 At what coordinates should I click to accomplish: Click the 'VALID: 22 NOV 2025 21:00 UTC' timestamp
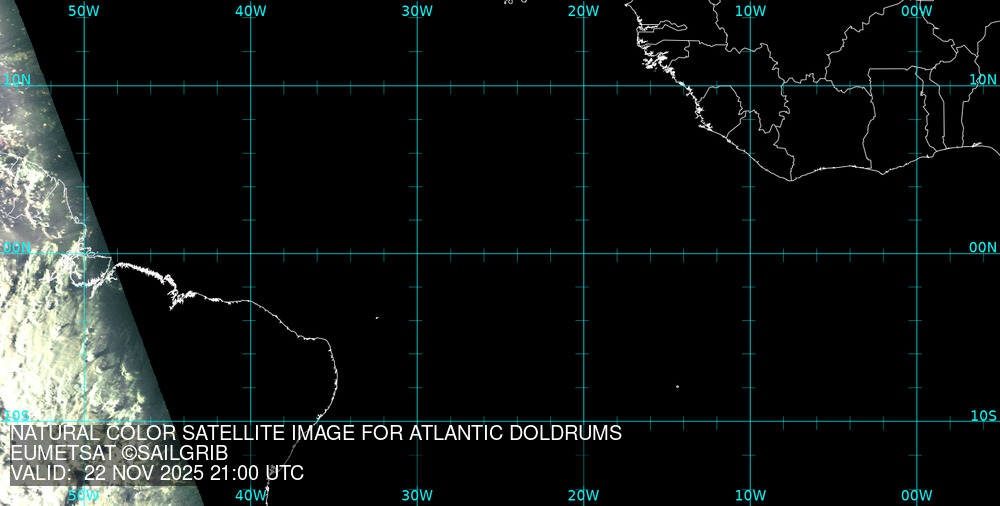(x=157, y=473)
